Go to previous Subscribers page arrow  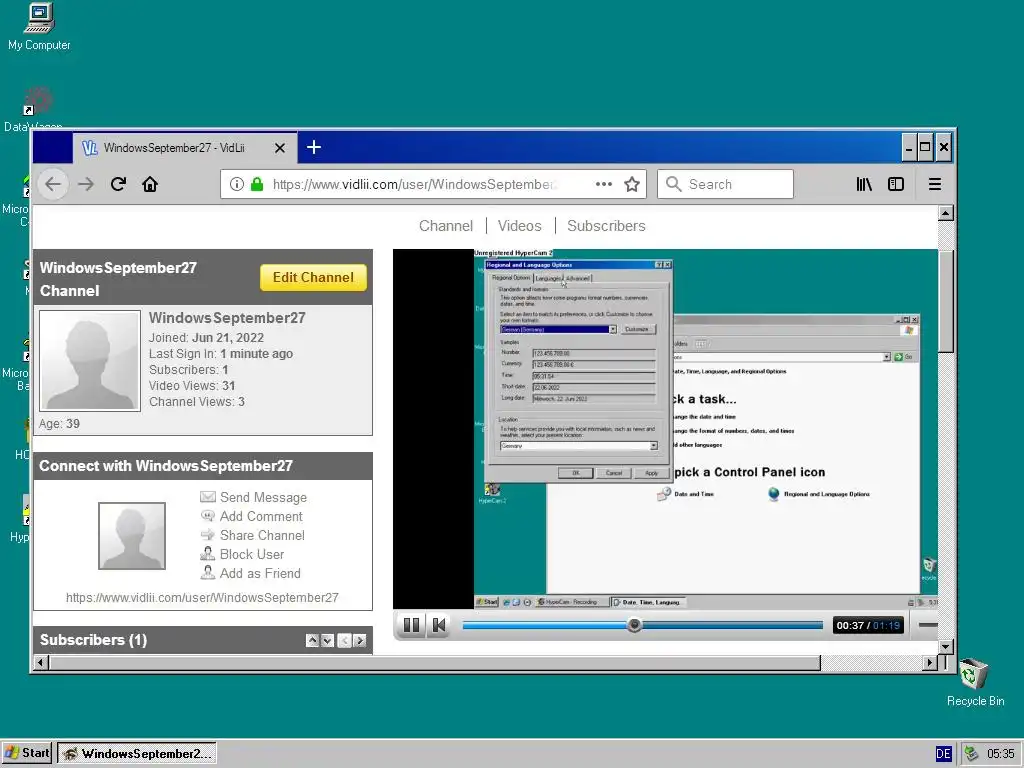click(x=345, y=641)
